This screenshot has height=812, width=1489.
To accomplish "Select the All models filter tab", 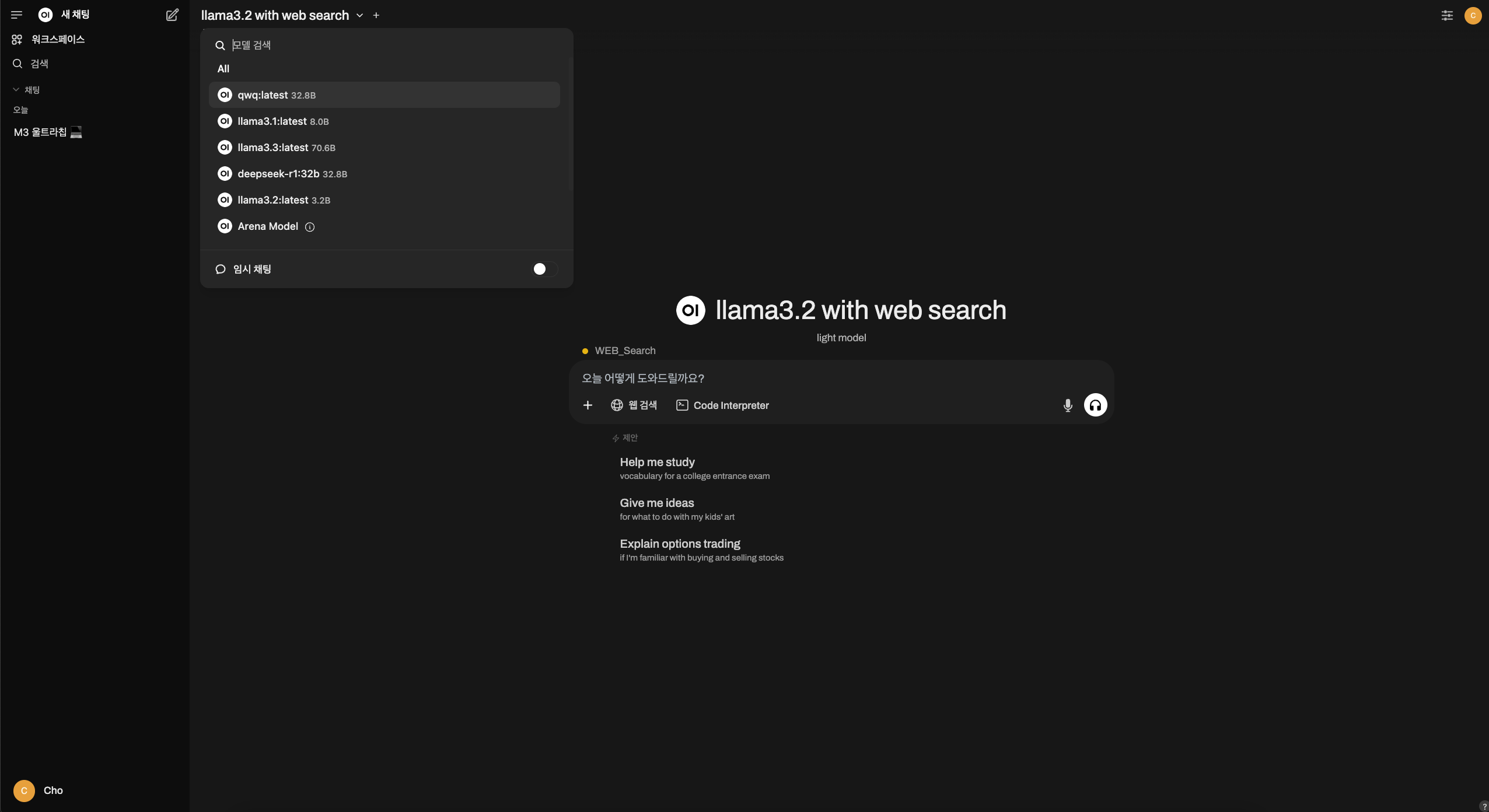I will point(223,69).
